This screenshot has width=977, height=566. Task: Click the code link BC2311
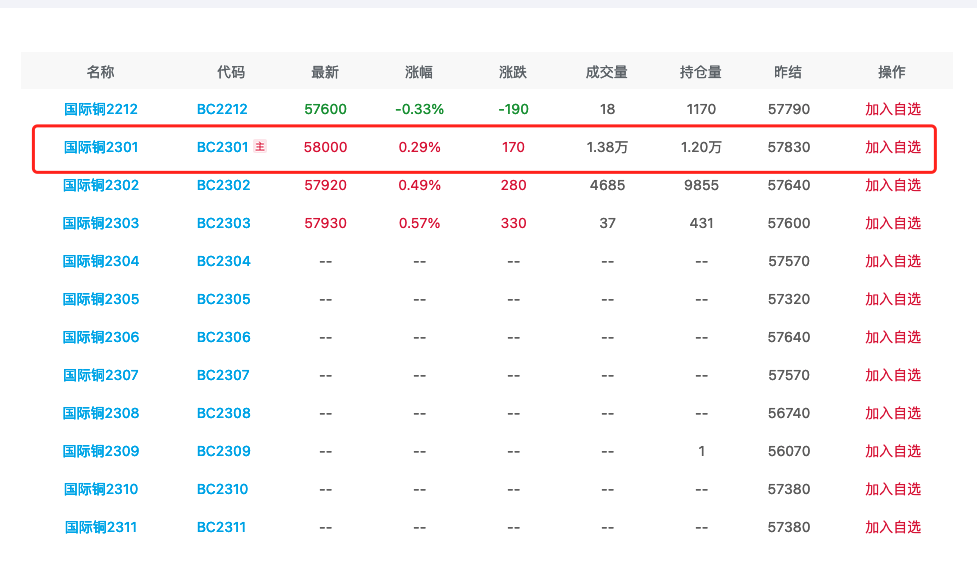[x=221, y=527]
